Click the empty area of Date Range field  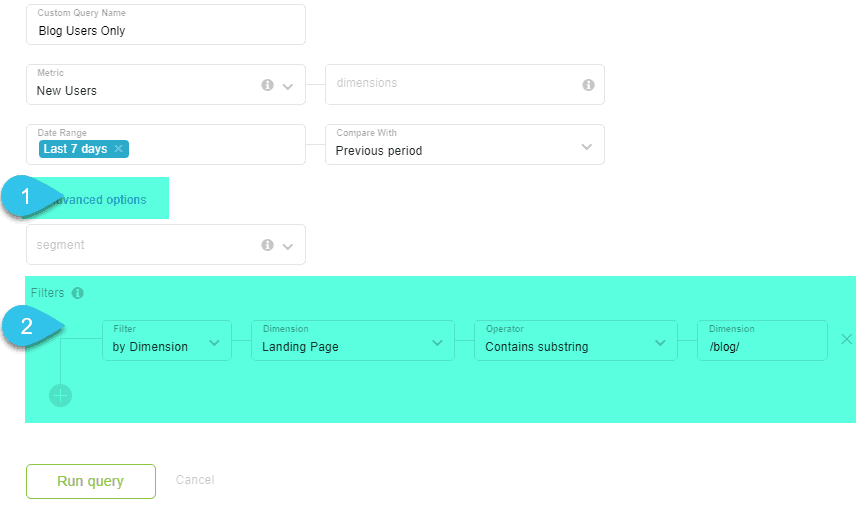(215, 148)
